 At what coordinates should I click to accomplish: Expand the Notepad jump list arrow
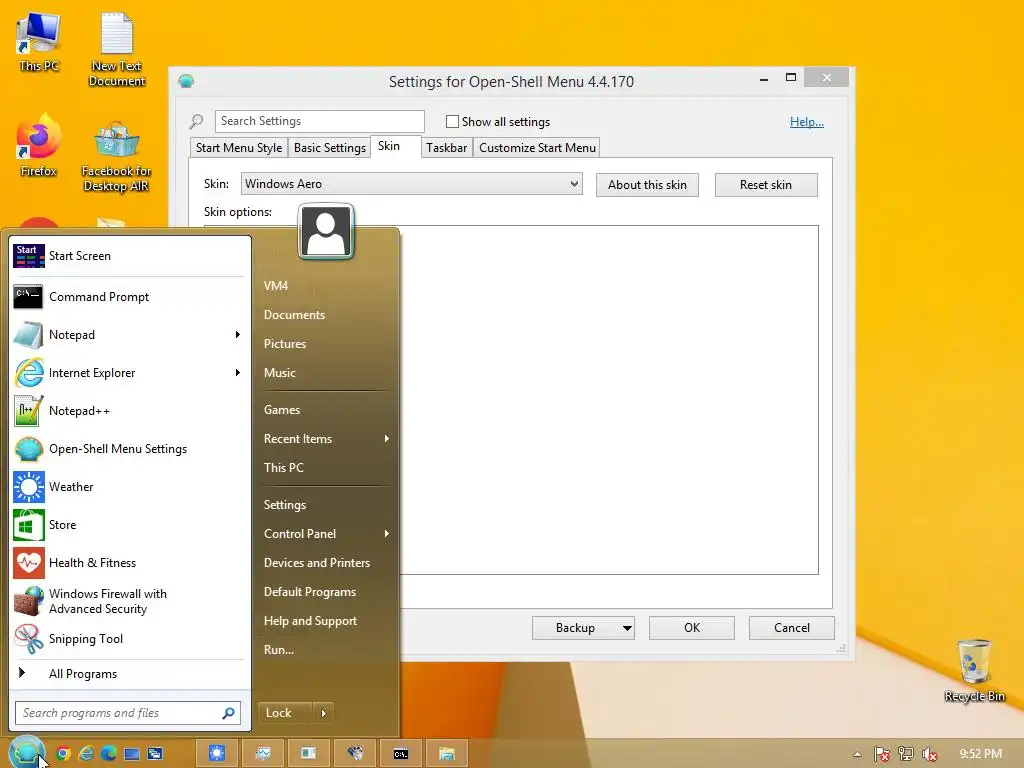(x=238, y=334)
